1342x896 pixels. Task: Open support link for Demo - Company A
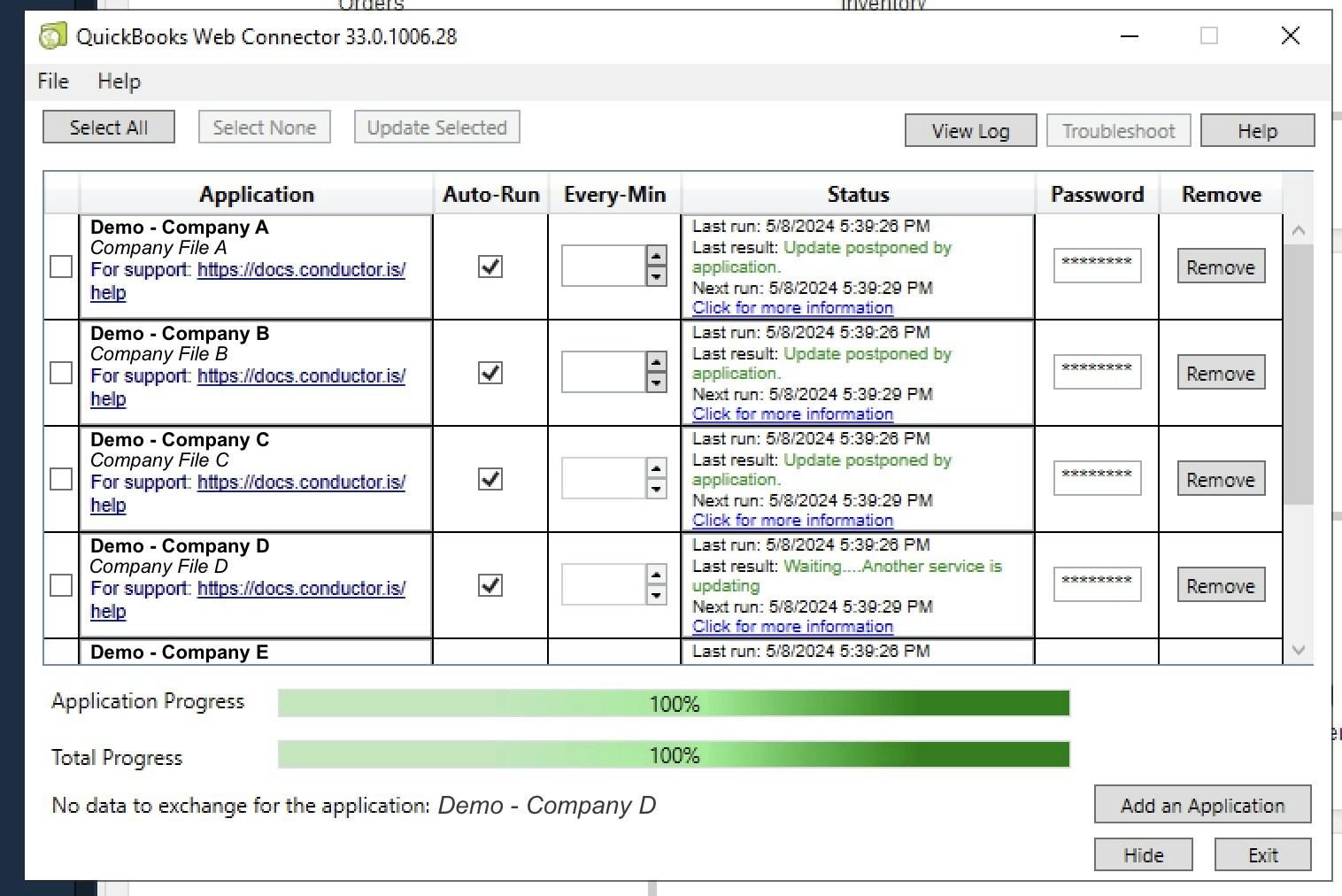point(301,270)
